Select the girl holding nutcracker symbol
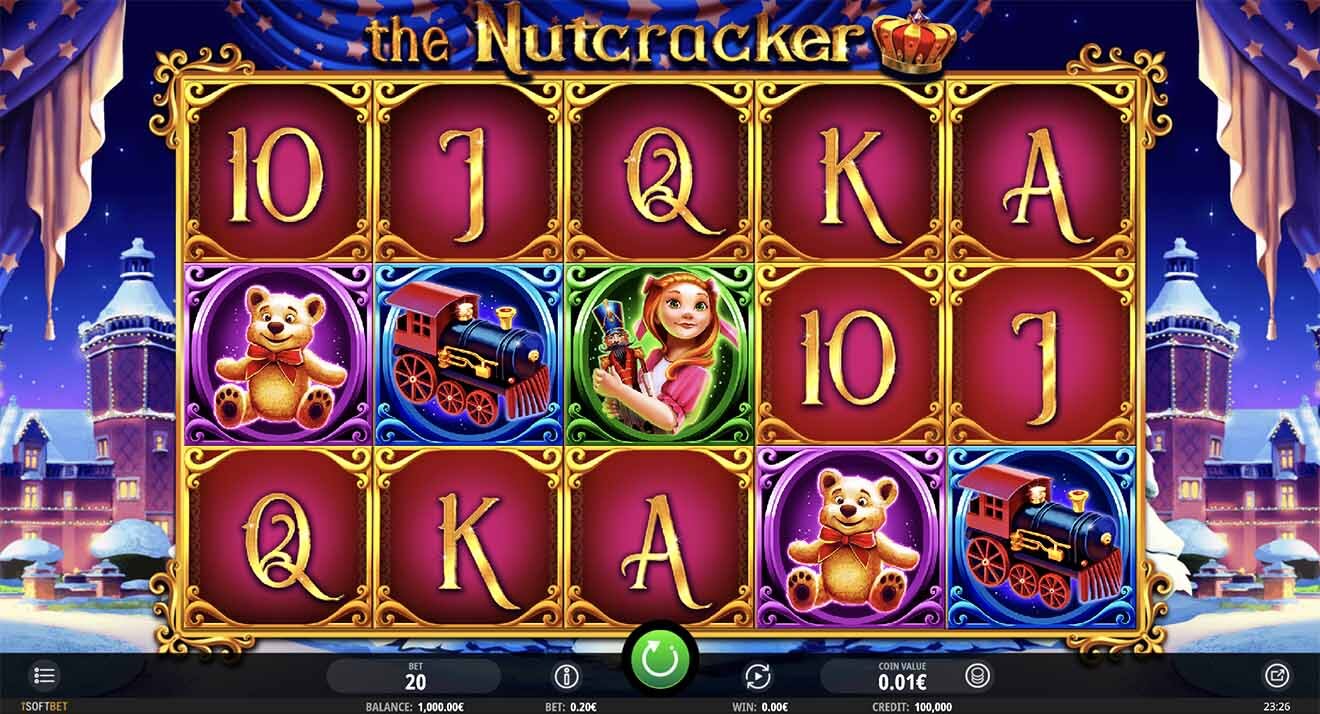Viewport: 1320px width, 714px height. [660, 355]
